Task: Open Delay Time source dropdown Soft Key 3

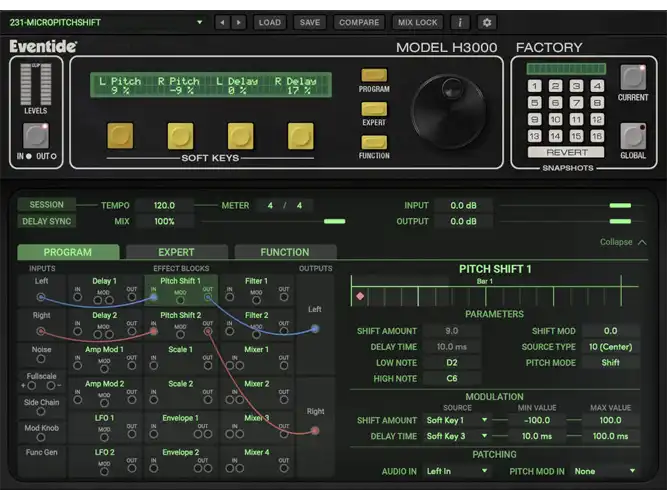Action: (x=457, y=436)
